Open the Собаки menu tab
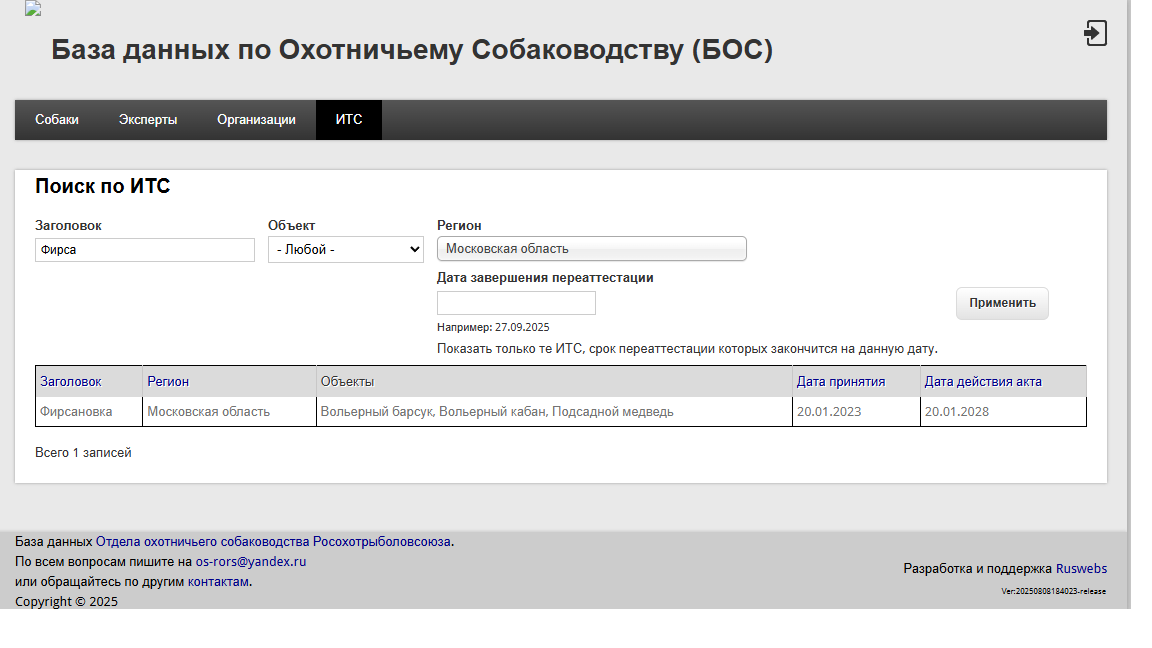This screenshot has width=1152, height=648. (57, 120)
